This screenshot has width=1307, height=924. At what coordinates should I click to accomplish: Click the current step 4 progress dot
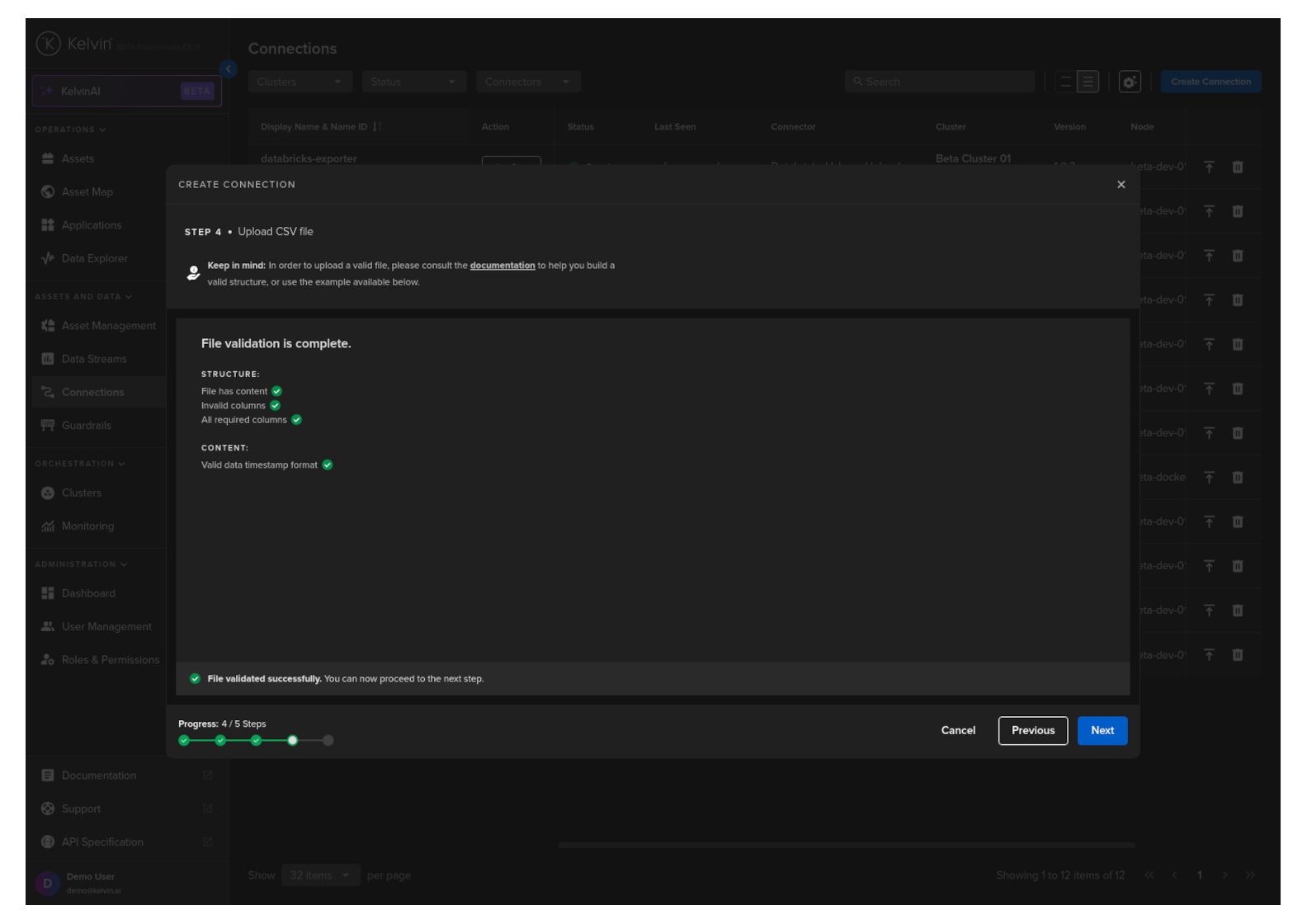[x=292, y=740]
